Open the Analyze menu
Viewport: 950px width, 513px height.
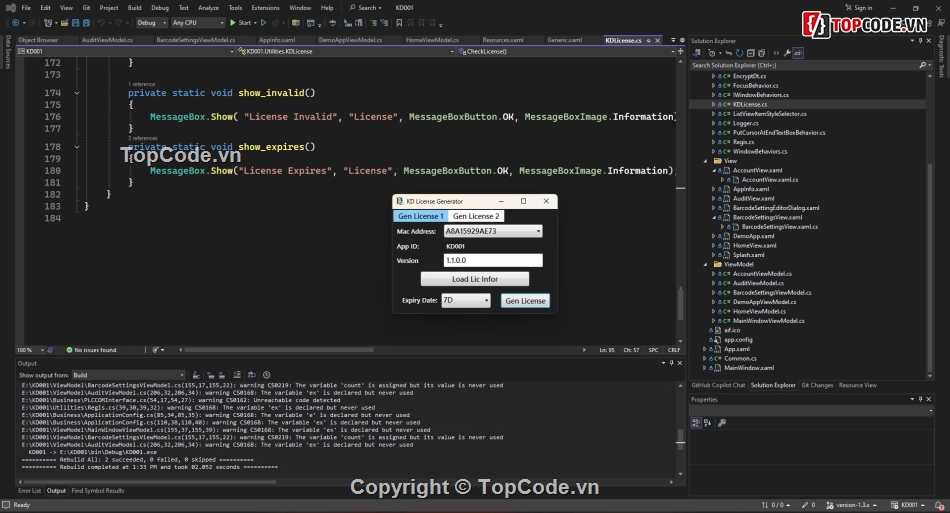(208, 8)
